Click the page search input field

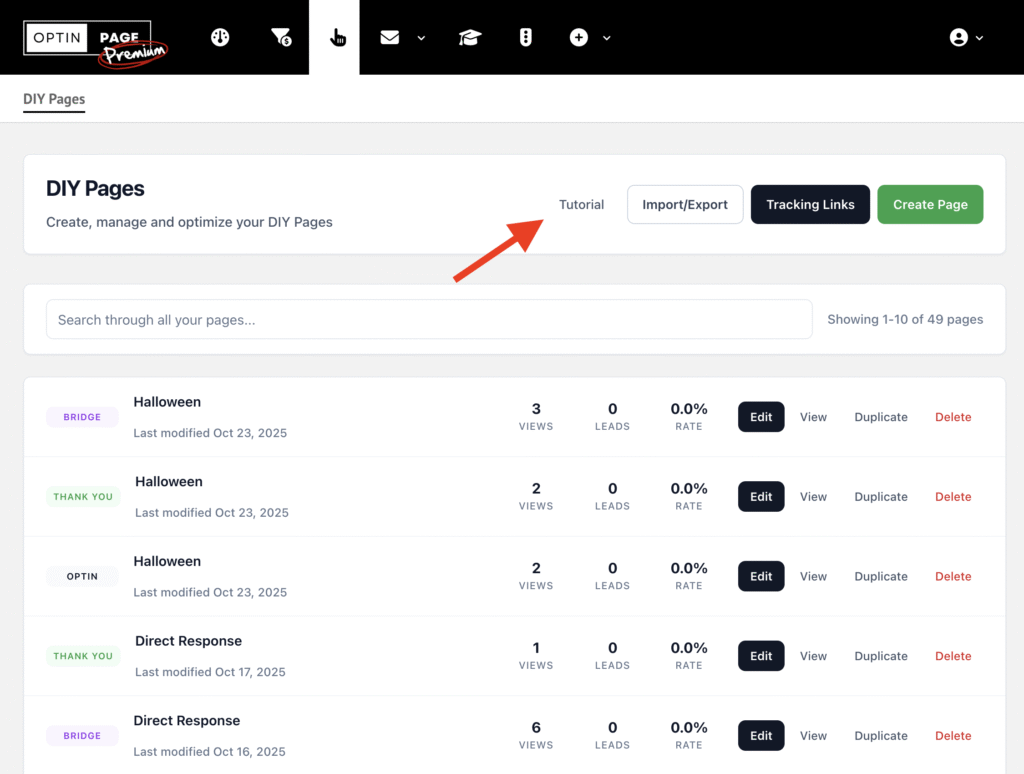429,319
